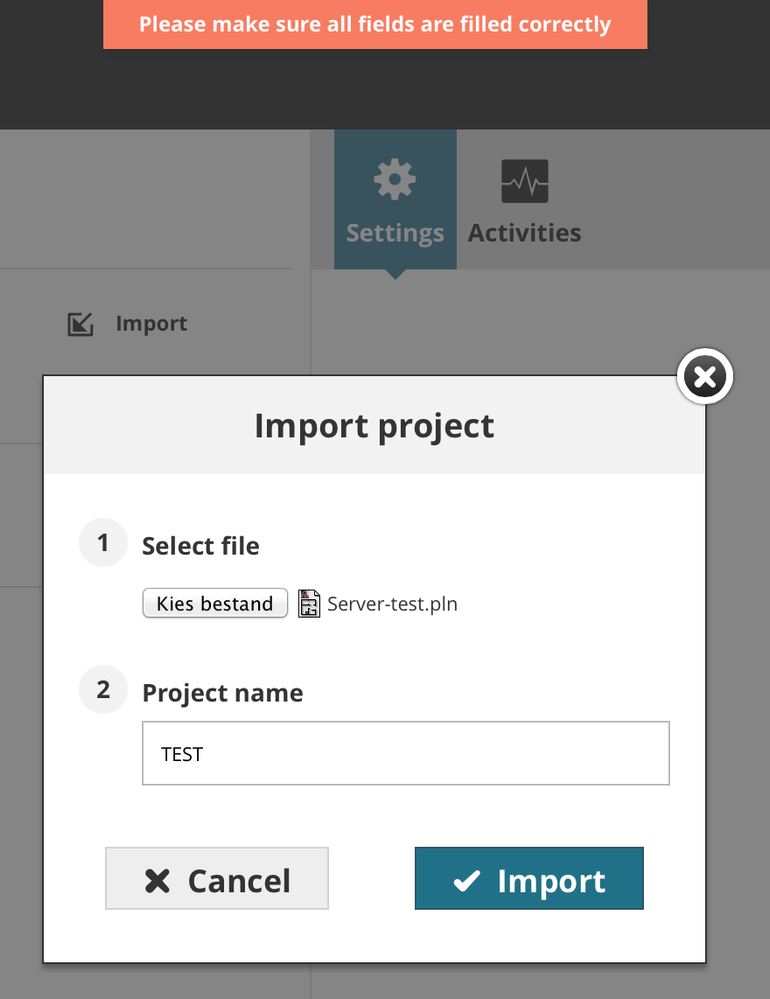Click the Server-test.pln file name
Image resolution: width=770 pixels, height=999 pixels.
pos(392,604)
